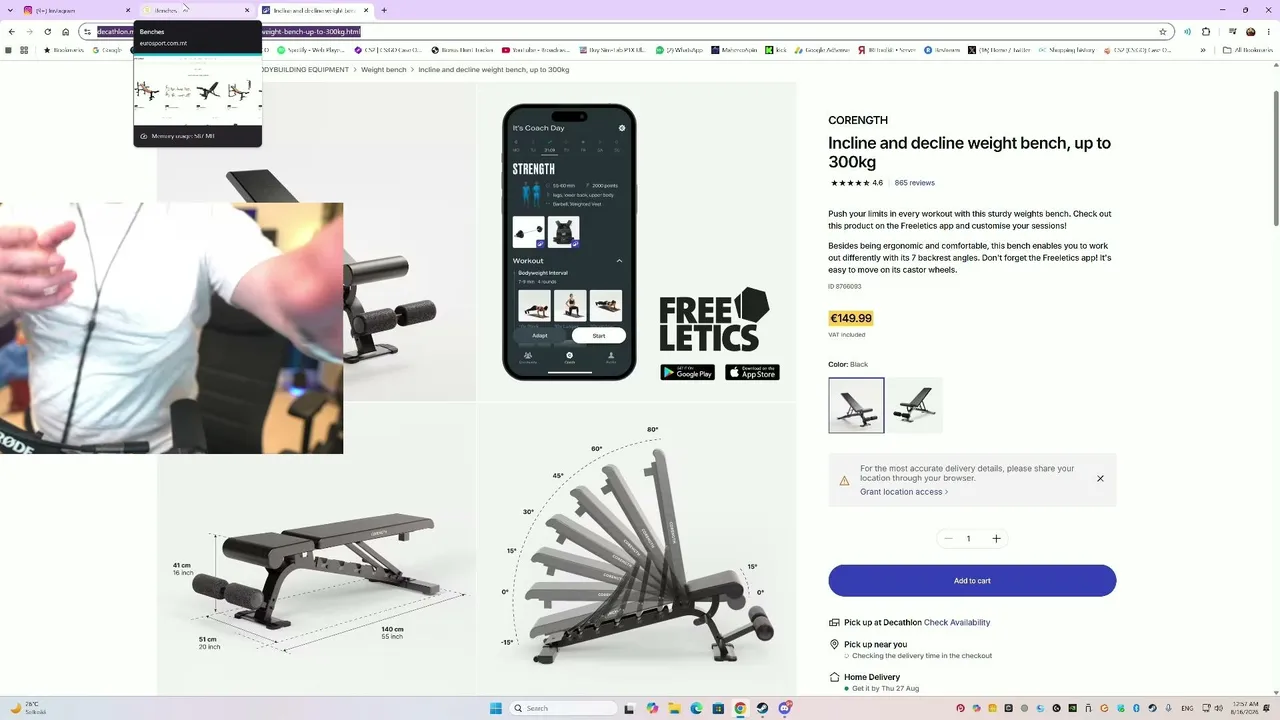Open the Google AdSense bookmark

click(x=822, y=49)
